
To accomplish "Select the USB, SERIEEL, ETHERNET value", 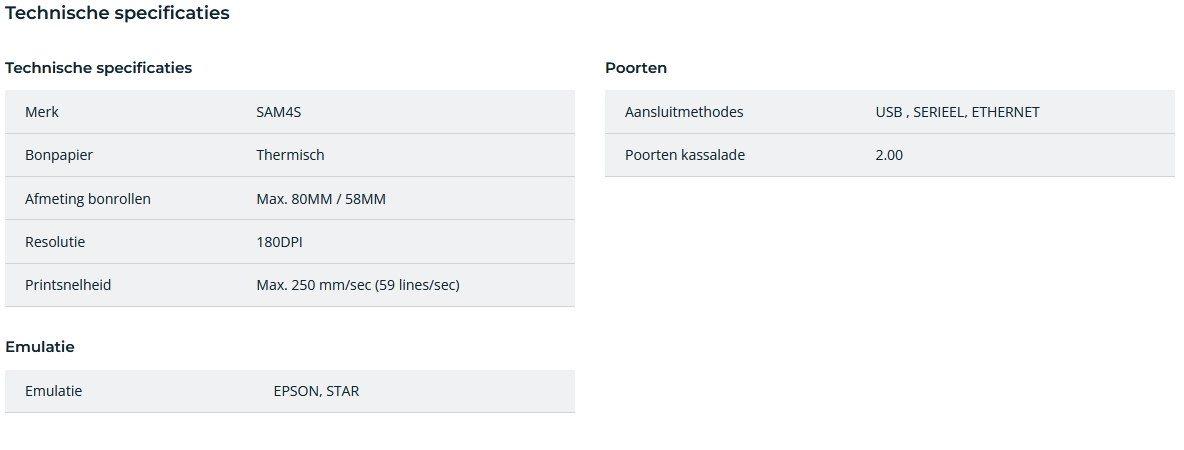I will pos(957,112).
